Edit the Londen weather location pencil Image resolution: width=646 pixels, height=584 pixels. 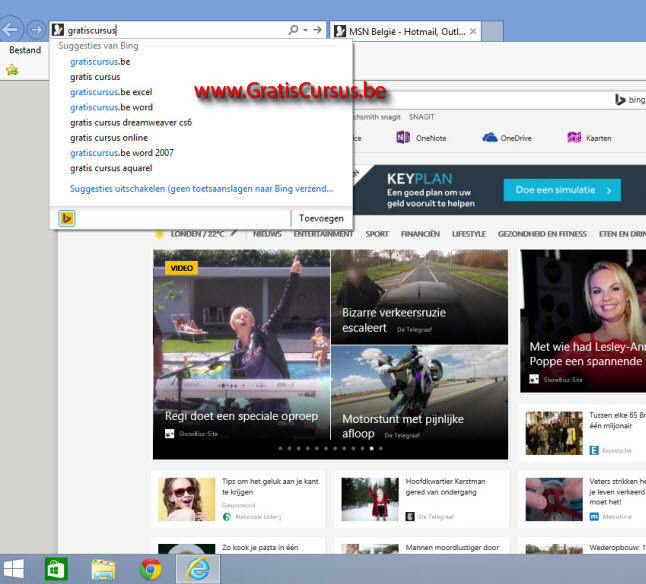click(x=234, y=234)
